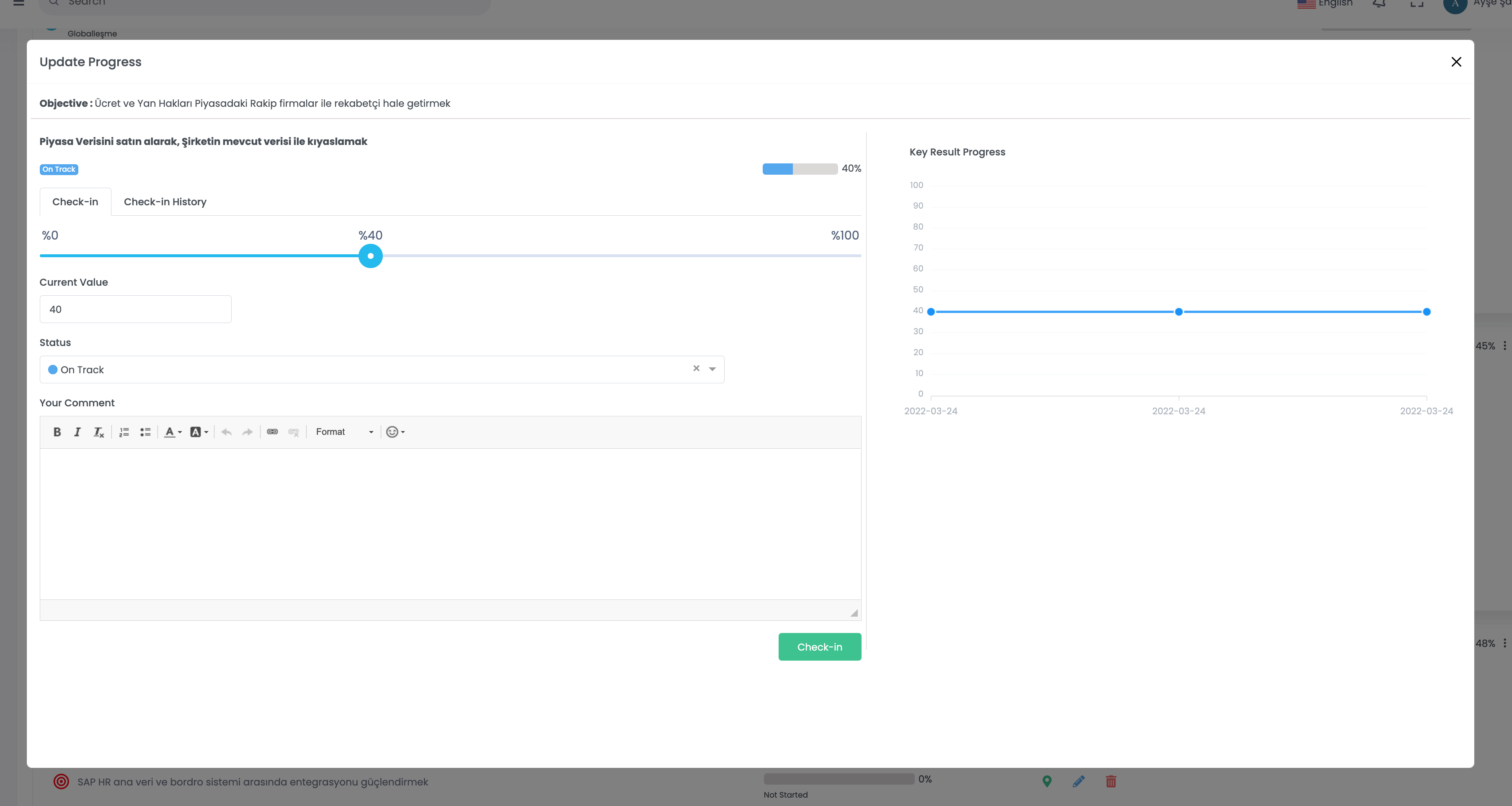Apply italic formatting in comment toolbar
The width and height of the screenshot is (1512, 806).
[x=77, y=432]
